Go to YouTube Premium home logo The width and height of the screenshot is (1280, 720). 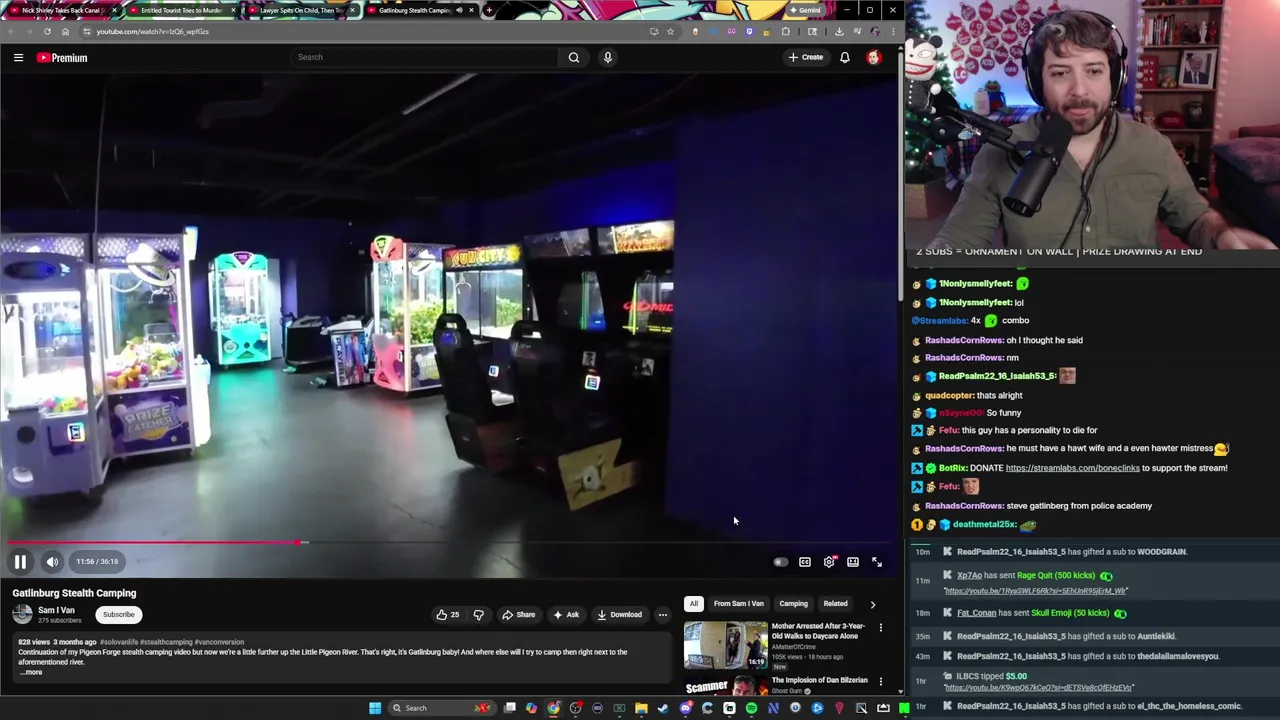62,57
